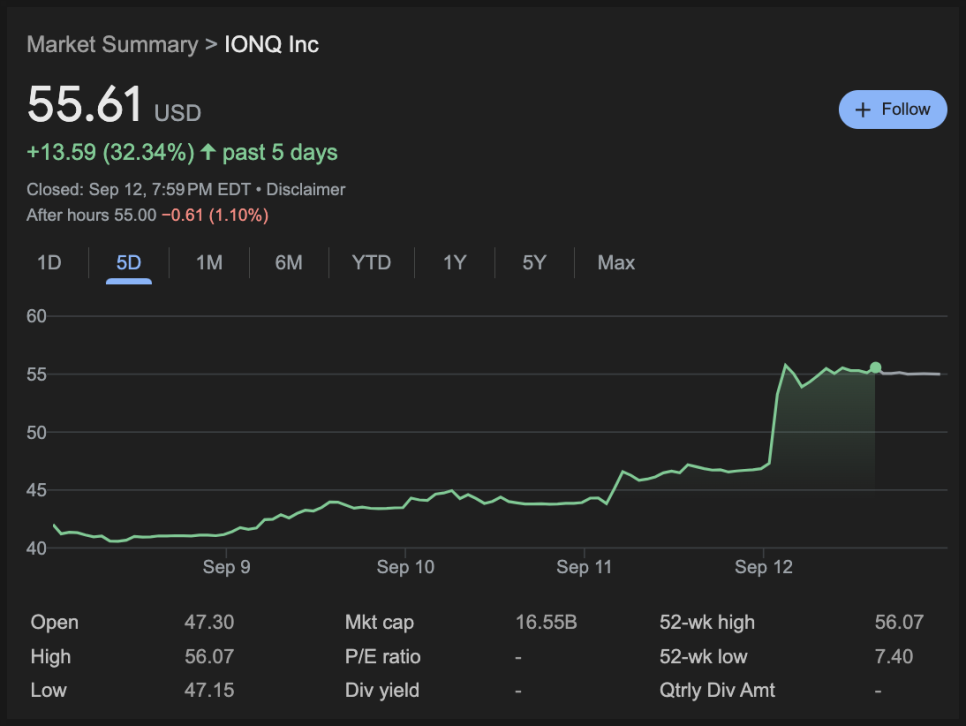Switch chart to 6M range
This screenshot has height=726, width=966.
pyautogui.click(x=289, y=263)
